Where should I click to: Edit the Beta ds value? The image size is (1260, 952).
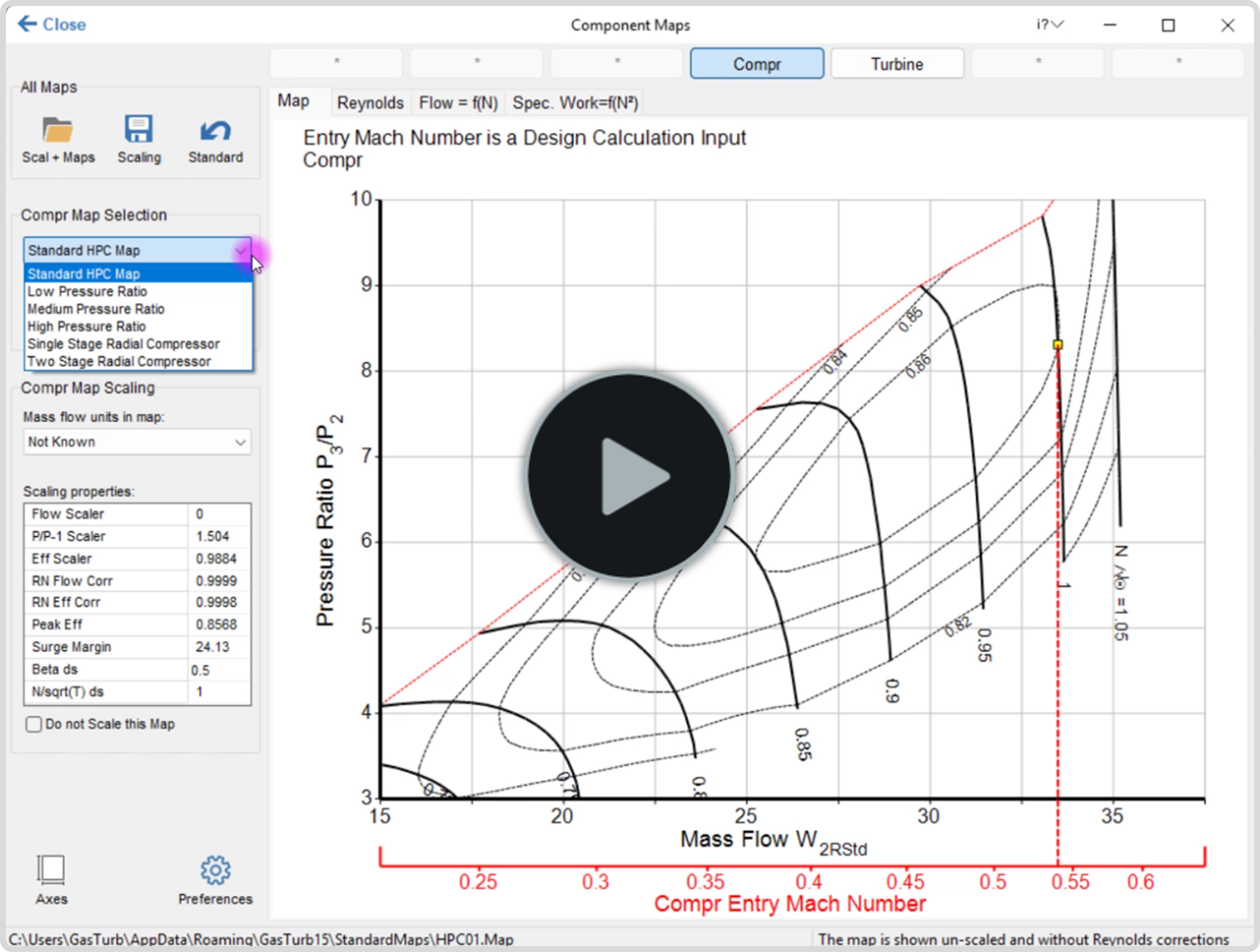click(x=219, y=669)
